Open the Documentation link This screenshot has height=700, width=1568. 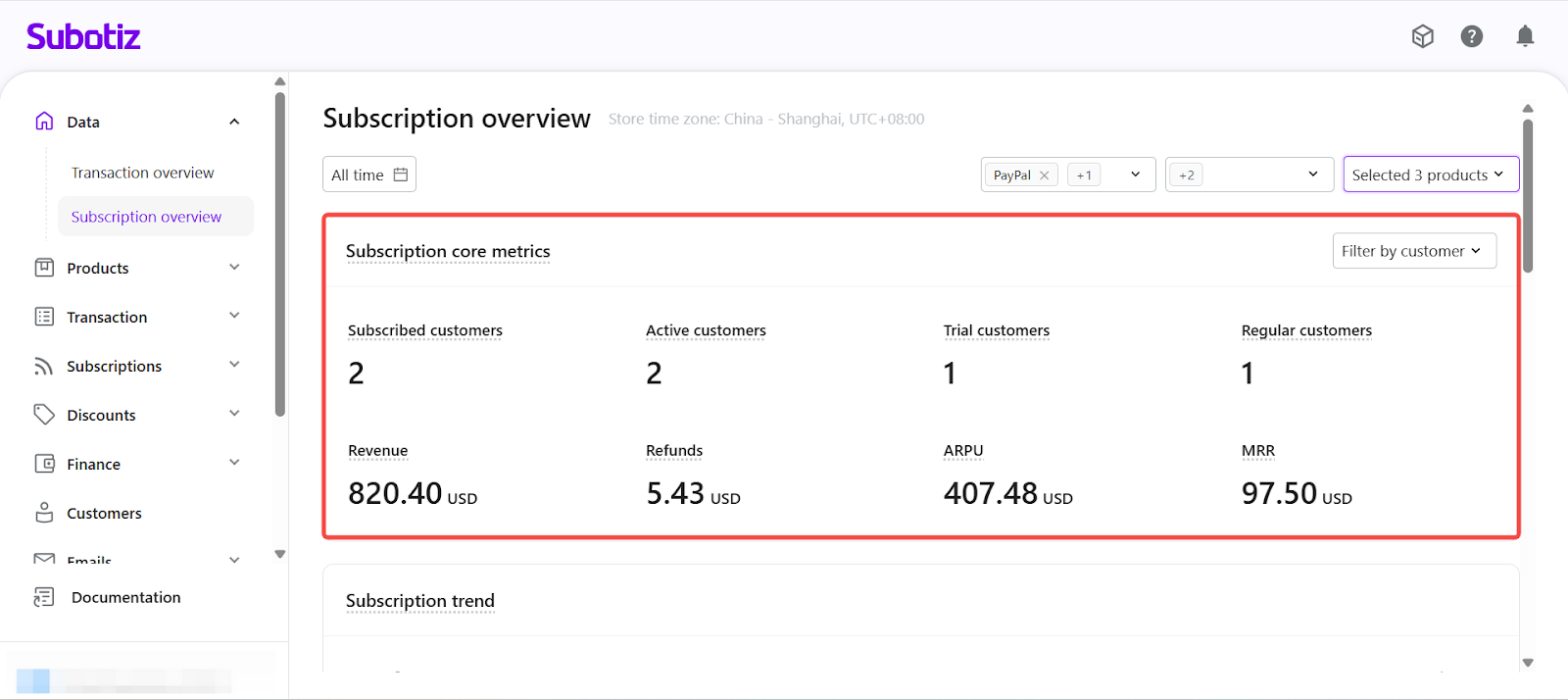pos(125,597)
